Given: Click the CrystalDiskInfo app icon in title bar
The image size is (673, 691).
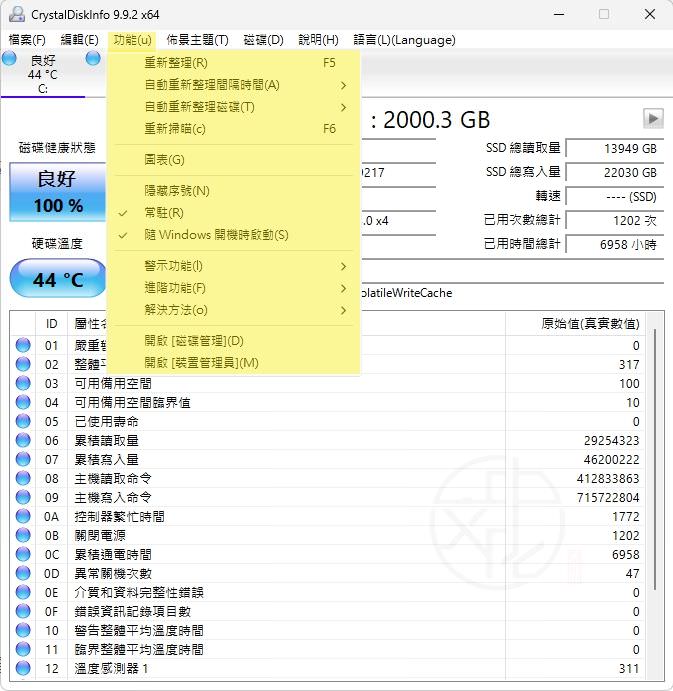Looking at the screenshot, I should pos(17,14).
